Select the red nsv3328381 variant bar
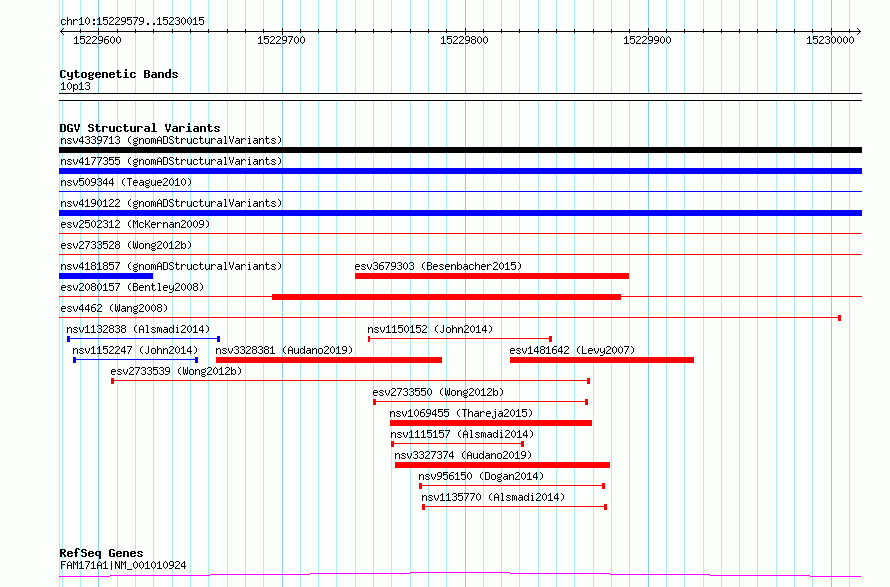890x587 pixels. click(329, 360)
